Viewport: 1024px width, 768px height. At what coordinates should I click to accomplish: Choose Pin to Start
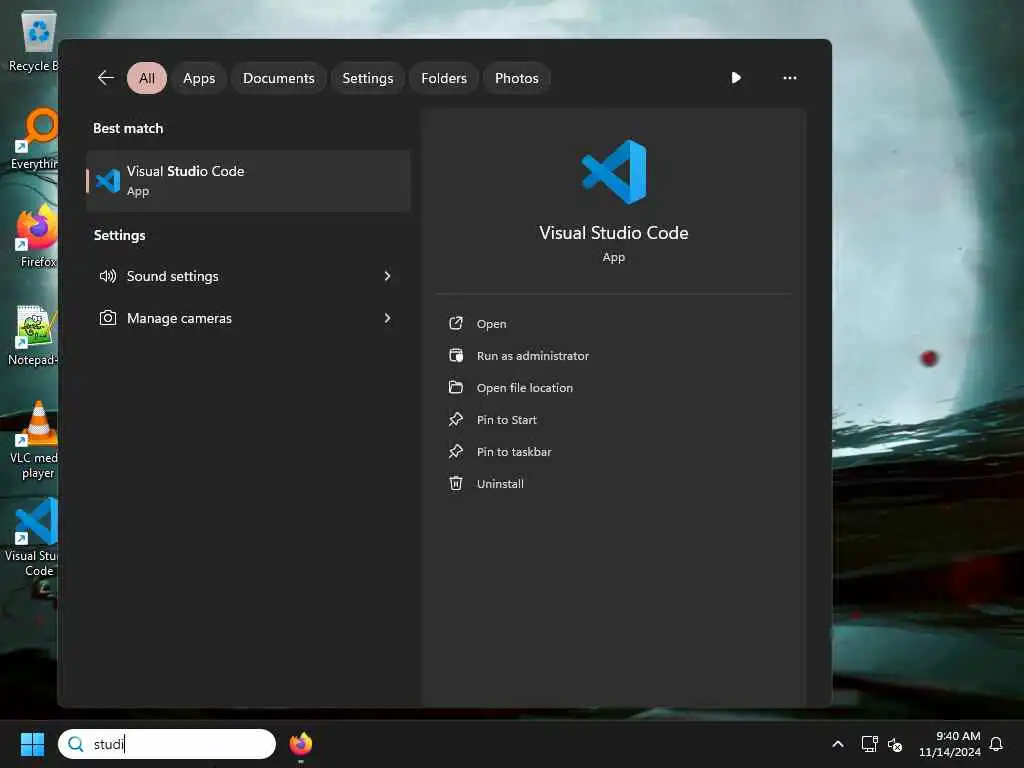click(507, 420)
